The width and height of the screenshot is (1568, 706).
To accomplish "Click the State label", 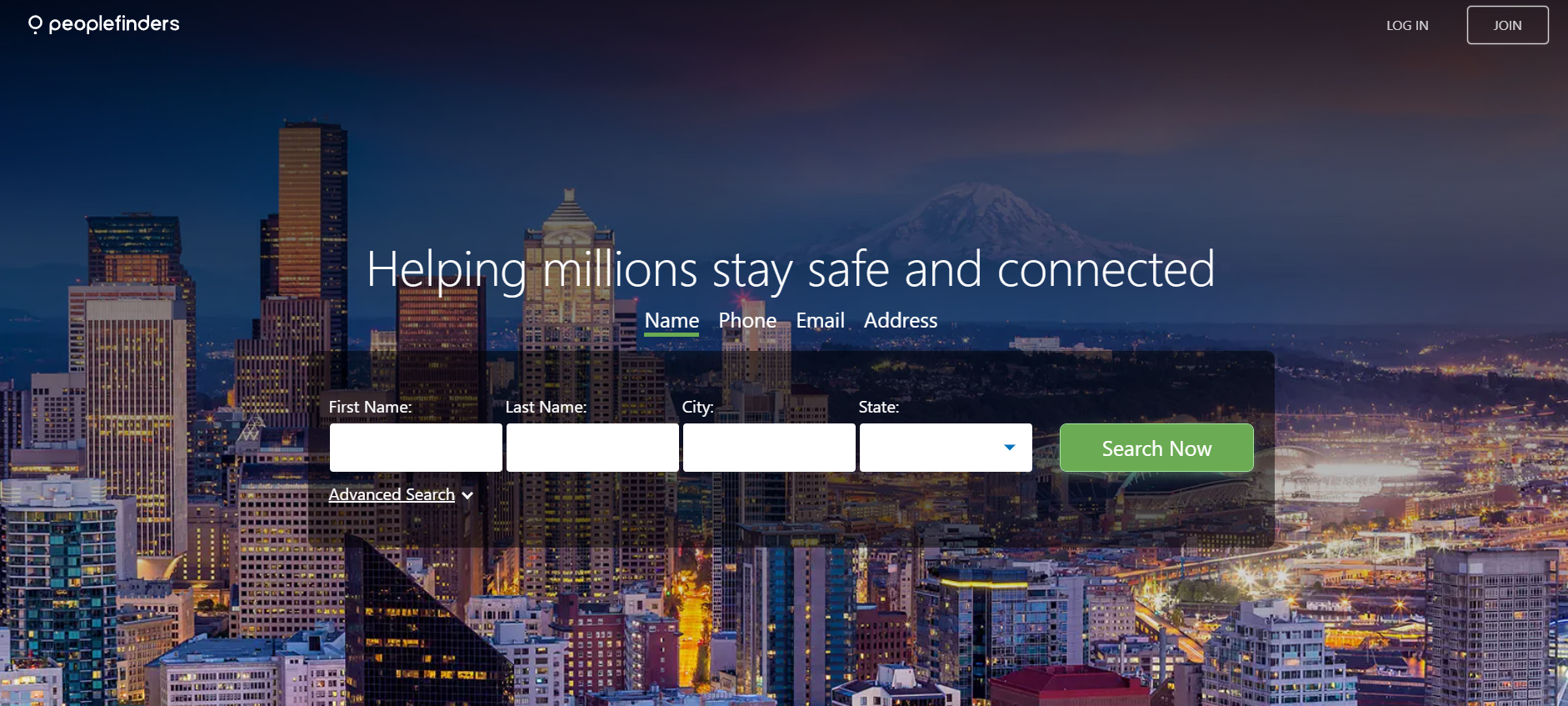I will (x=879, y=407).
